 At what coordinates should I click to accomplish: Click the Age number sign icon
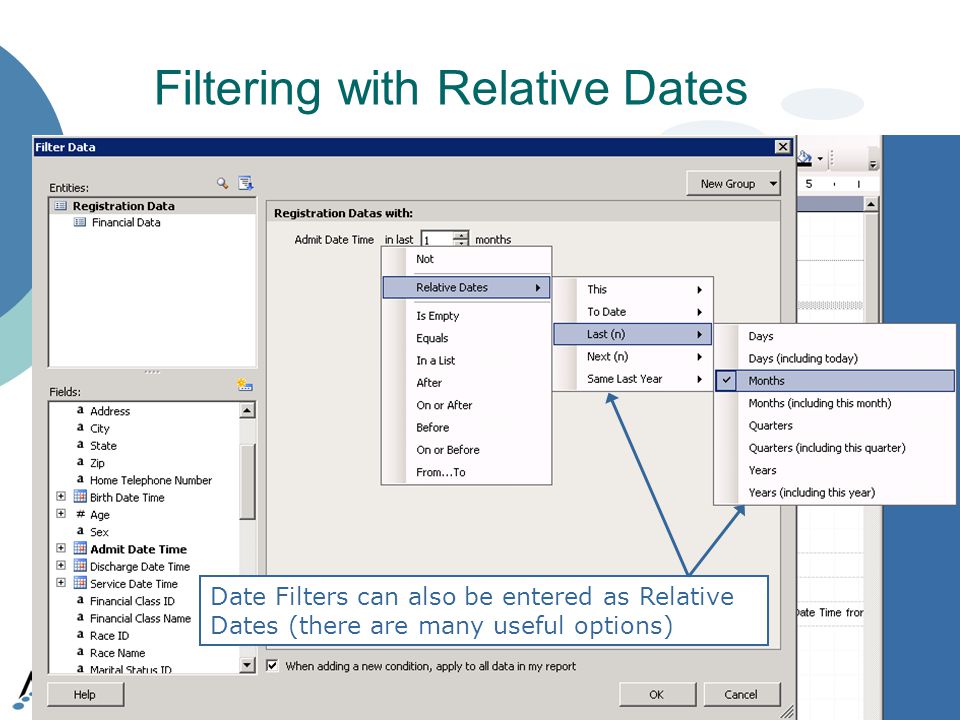(80, 514)
